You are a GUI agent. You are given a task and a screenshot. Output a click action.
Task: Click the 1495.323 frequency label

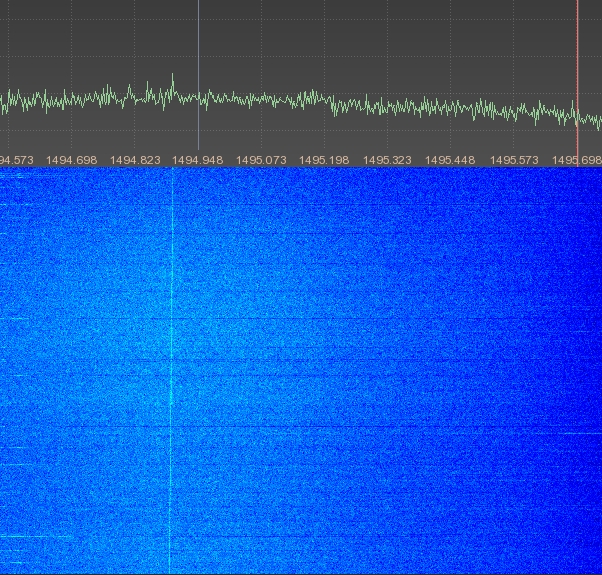(x=387, y=160)
